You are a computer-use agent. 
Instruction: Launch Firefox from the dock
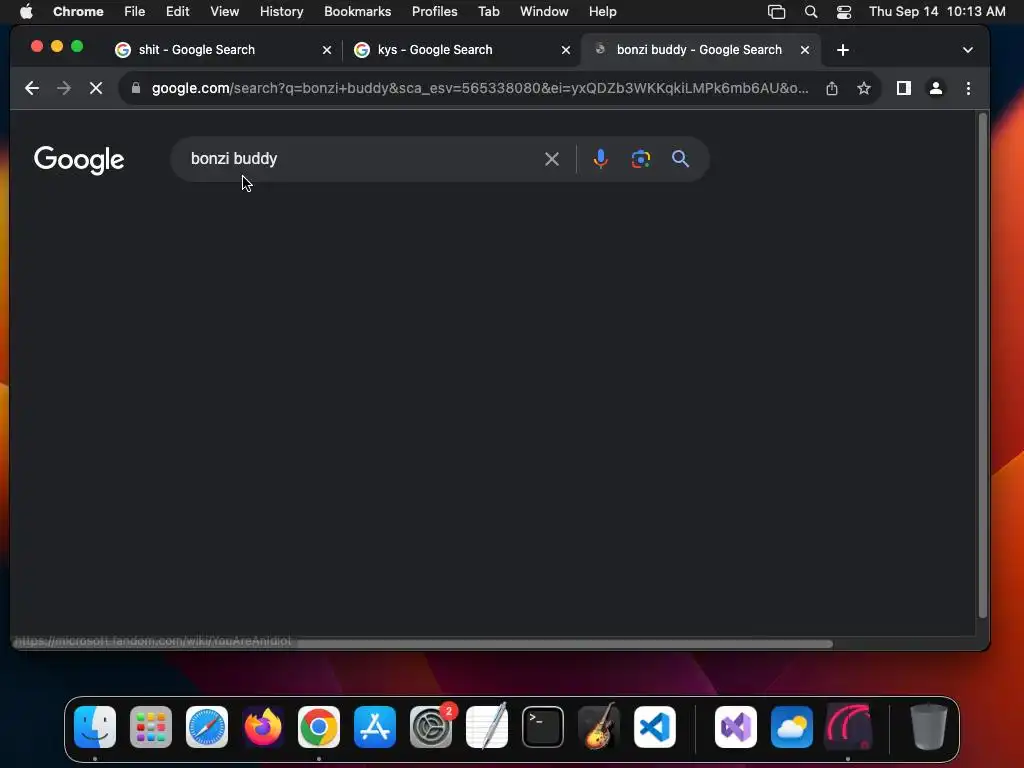pos(263,727)
